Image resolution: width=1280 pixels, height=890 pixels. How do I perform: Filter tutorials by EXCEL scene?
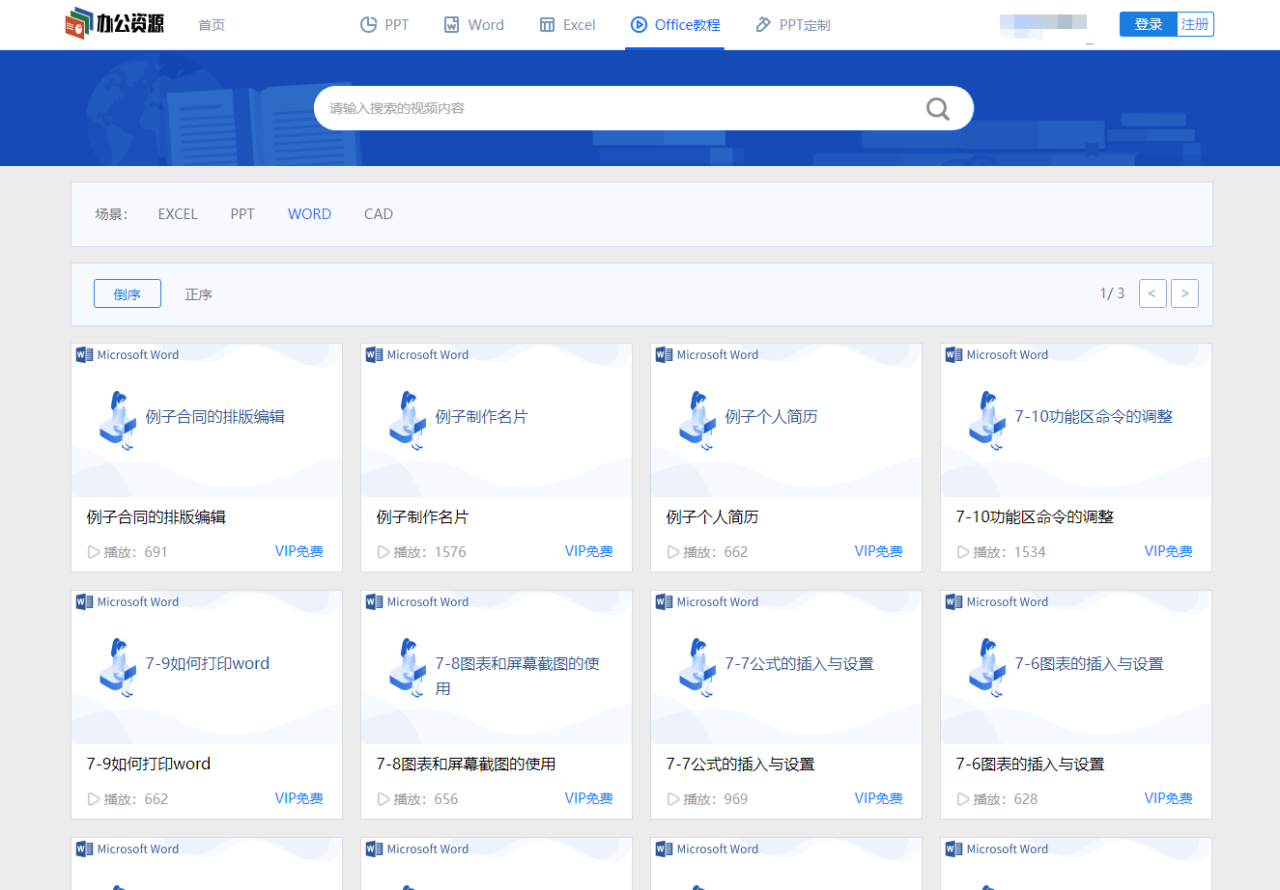pos(178,214)
